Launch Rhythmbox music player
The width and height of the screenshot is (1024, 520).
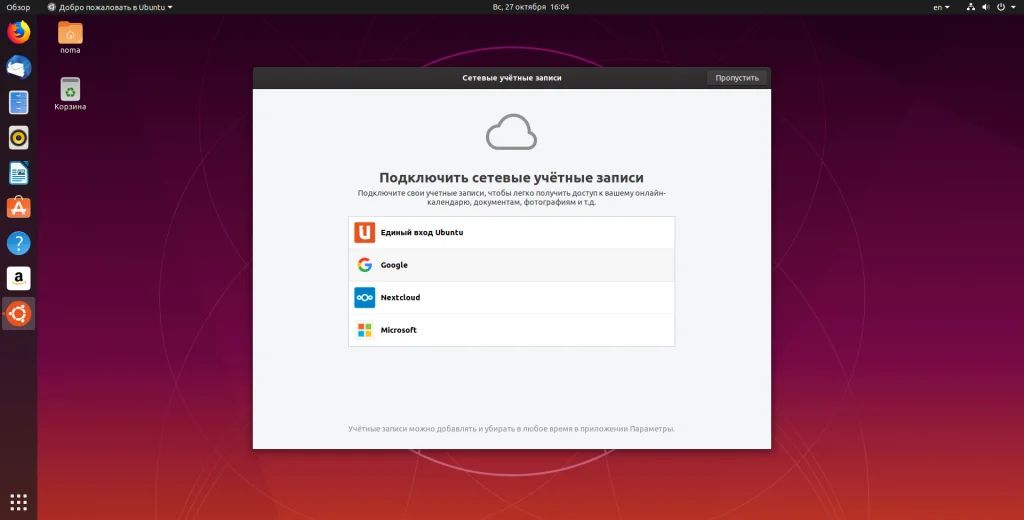pos(18,138)
